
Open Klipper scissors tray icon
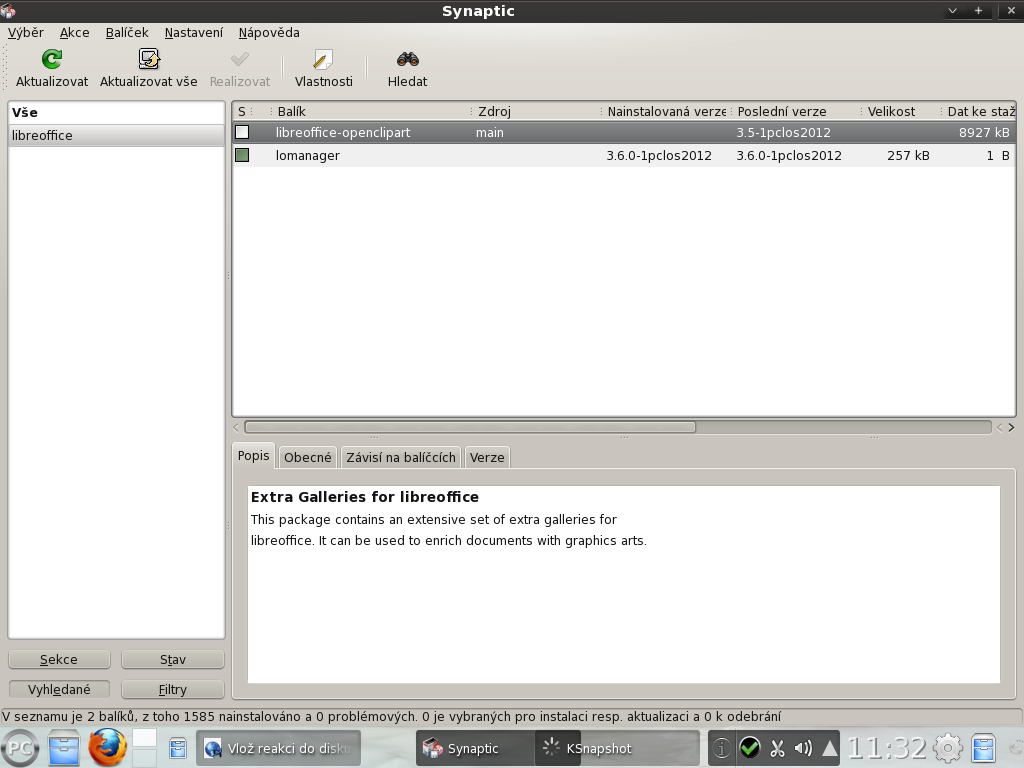pos(777,748)
